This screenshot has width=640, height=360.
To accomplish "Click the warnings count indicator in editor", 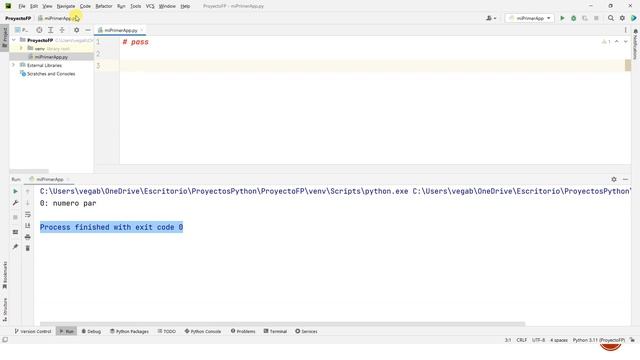I will 606,42.
